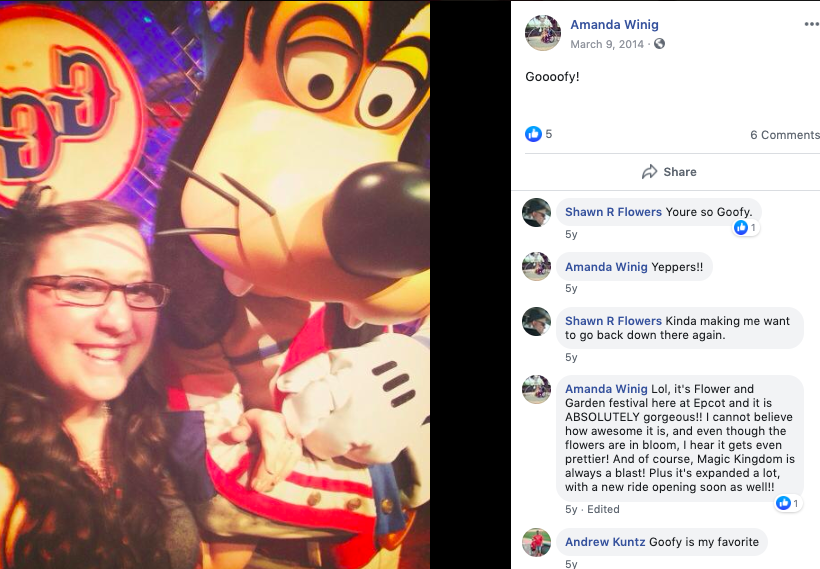Click the public globe privacy icon
Viewport: 820px width, 569px height.
pyautogui.click(x=659, y=44)
